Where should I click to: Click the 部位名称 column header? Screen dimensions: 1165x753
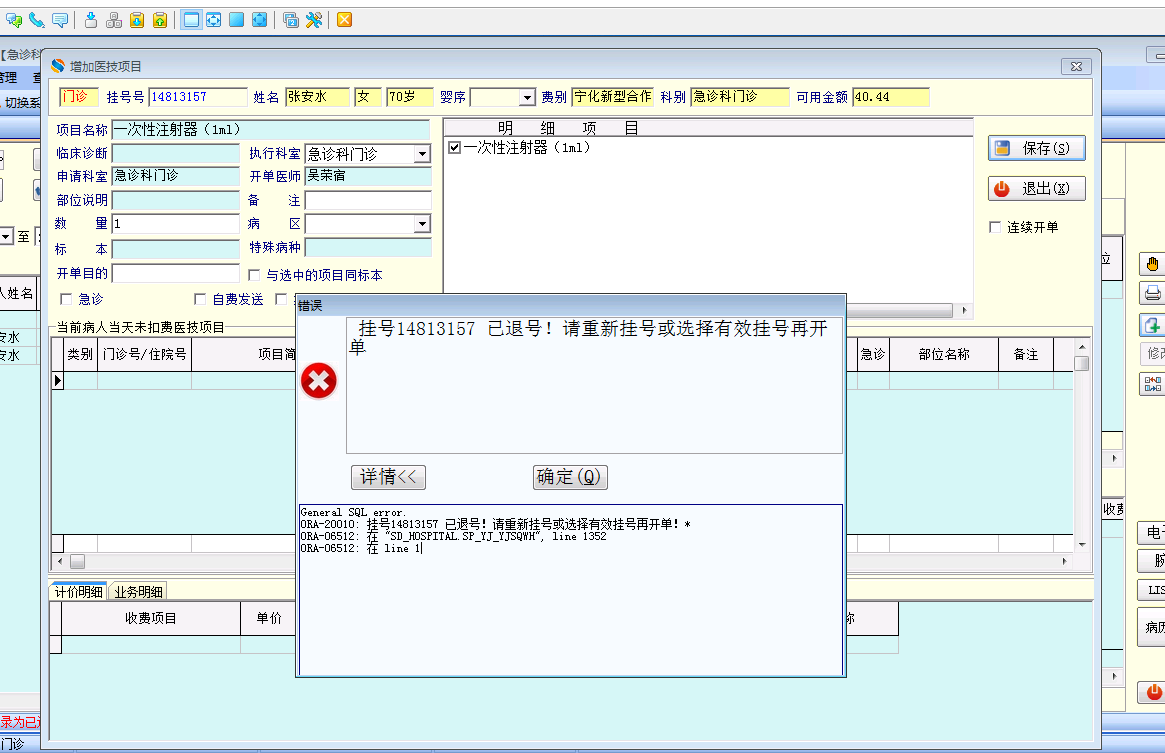944,355
